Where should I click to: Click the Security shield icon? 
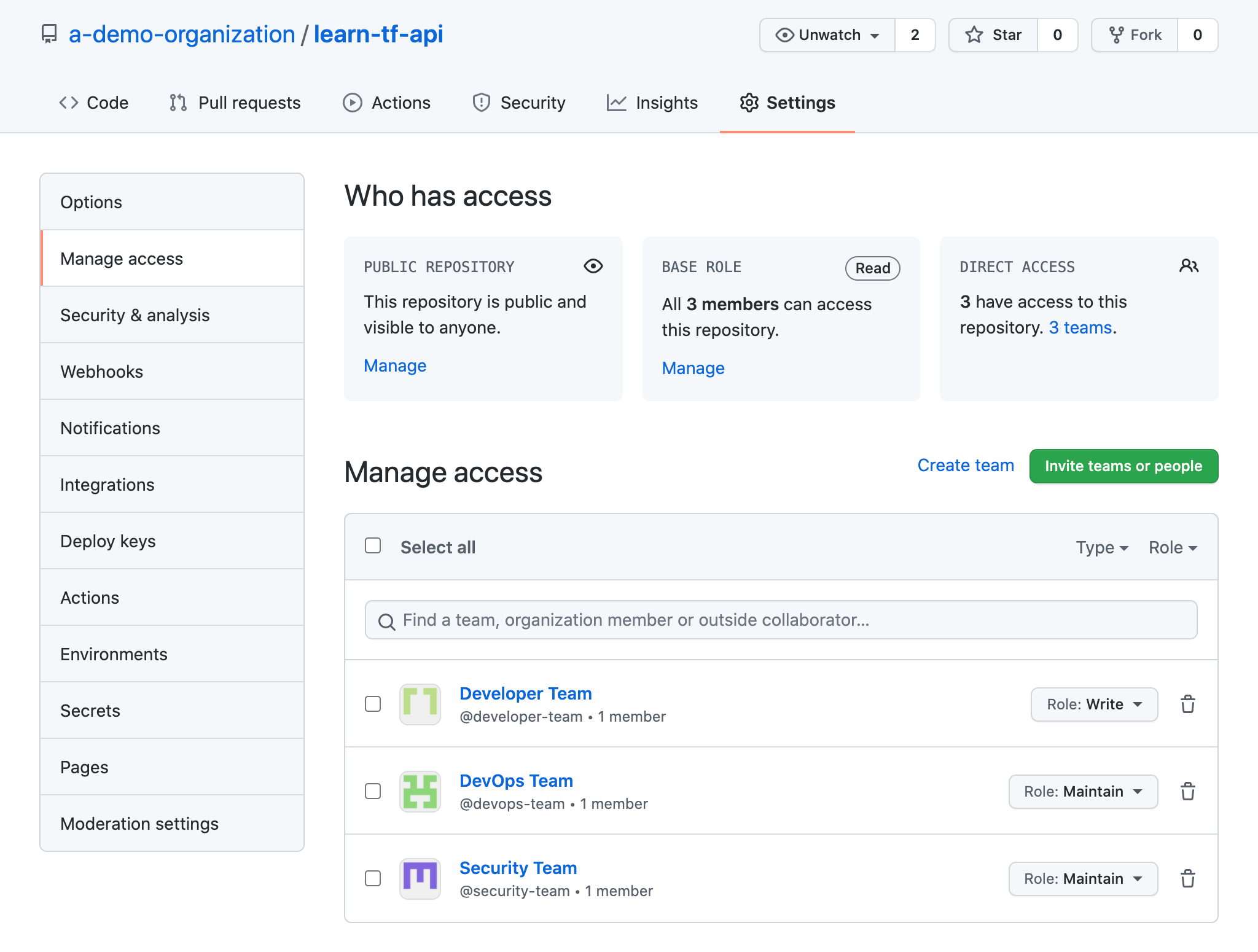click(481, 103)
